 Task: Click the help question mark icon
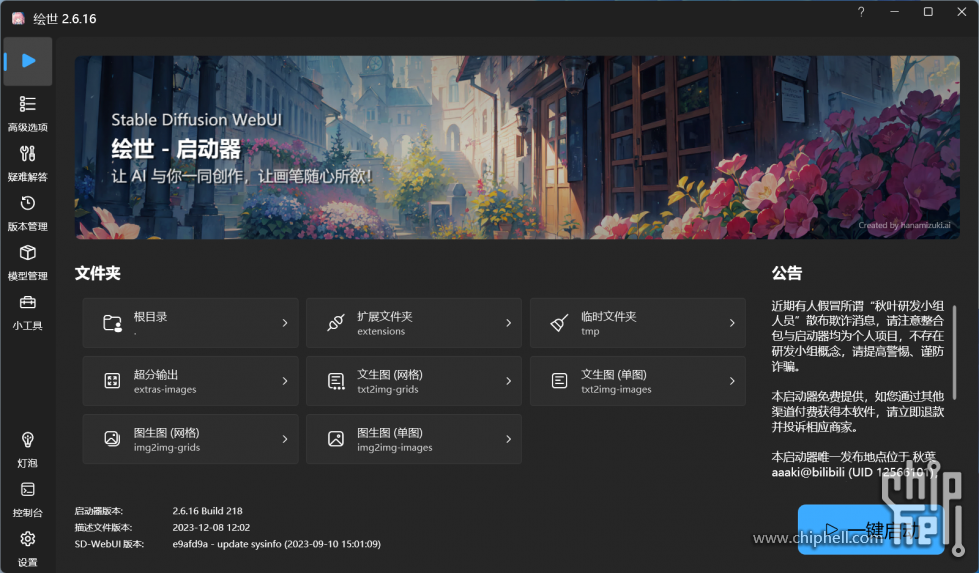861,12
